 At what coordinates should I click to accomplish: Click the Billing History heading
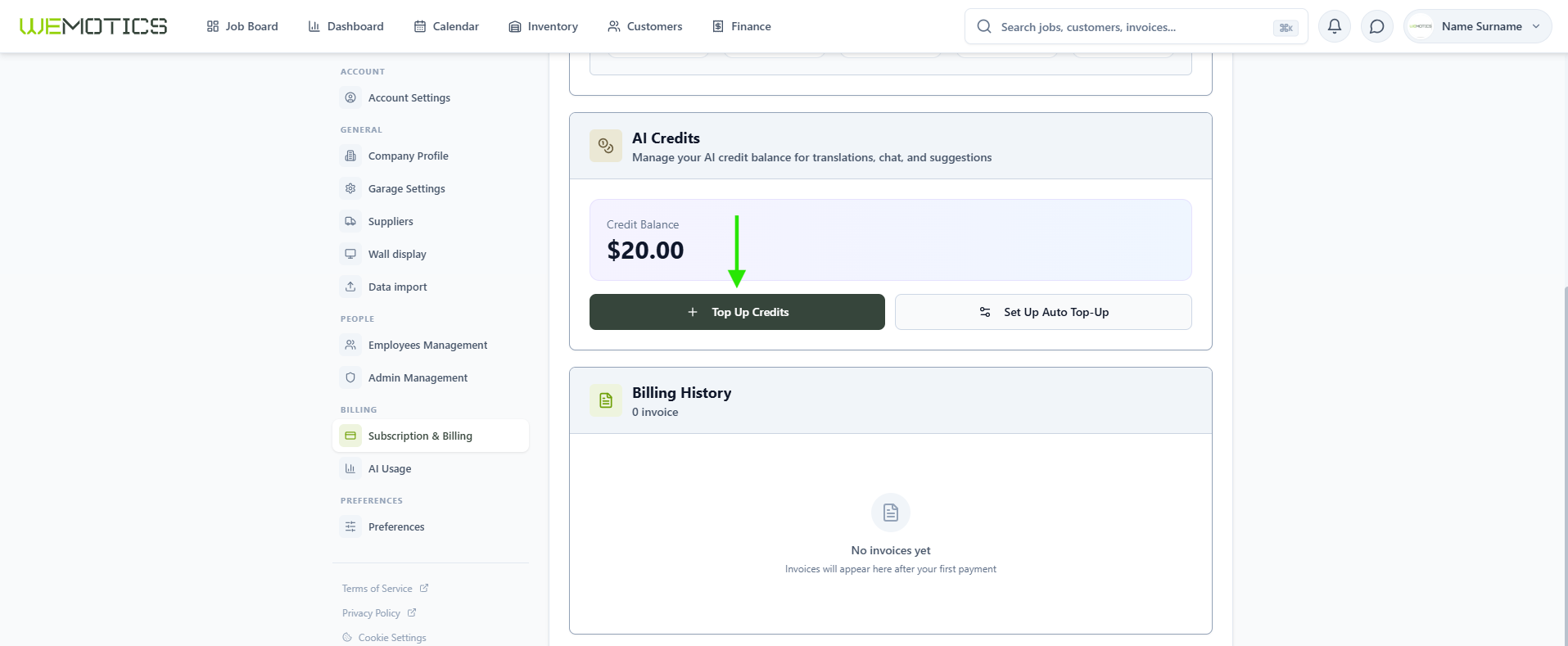tap(681, 393)
